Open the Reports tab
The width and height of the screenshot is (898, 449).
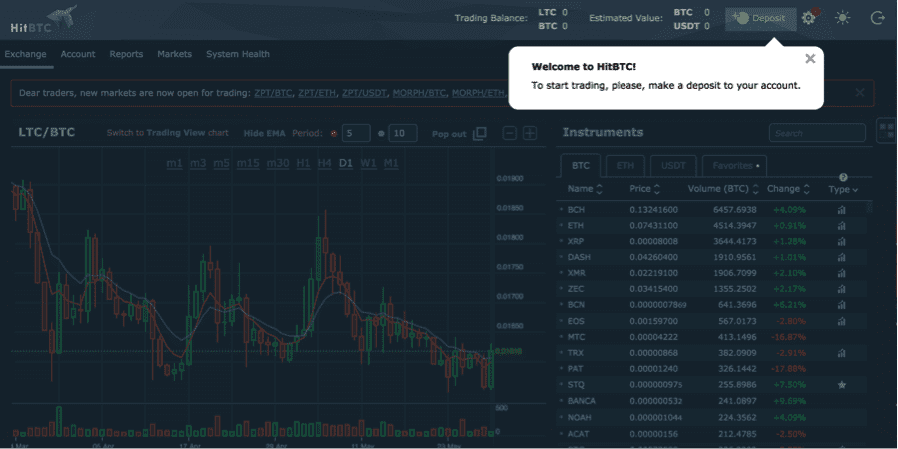point(126,54)
